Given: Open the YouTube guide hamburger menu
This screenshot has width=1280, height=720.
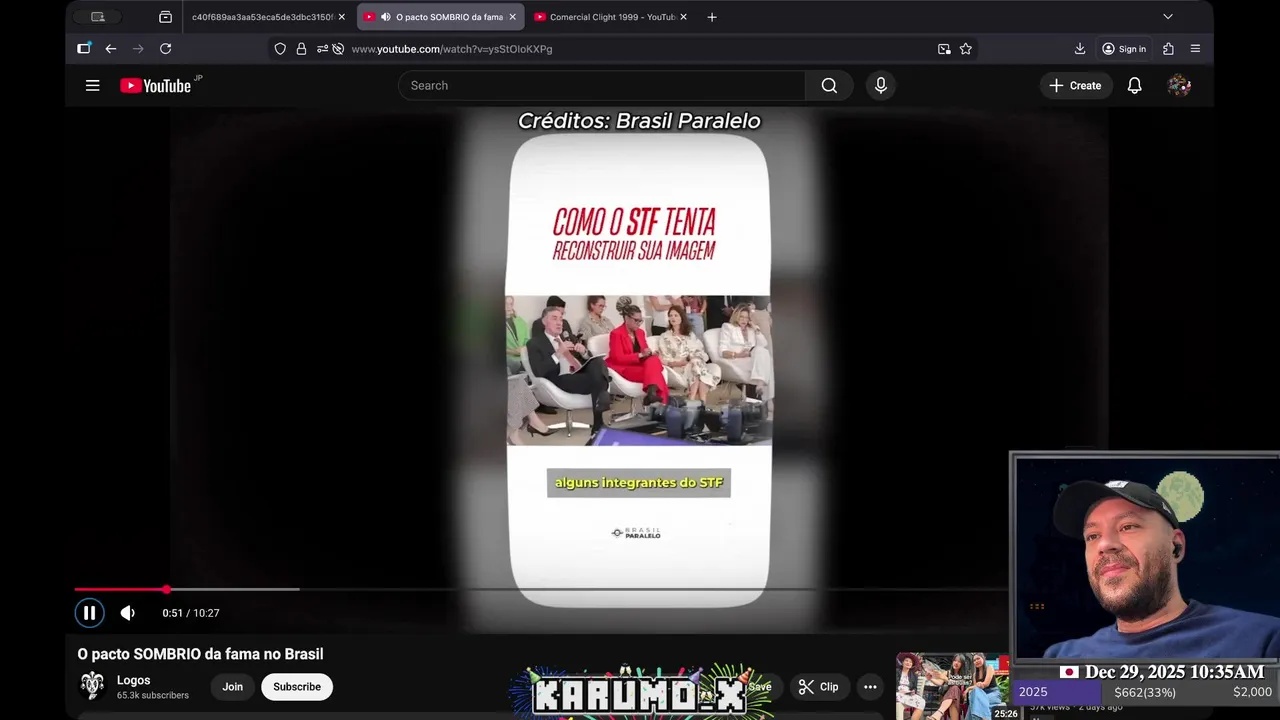Looking at the screenshot, I should click(92, 86).
